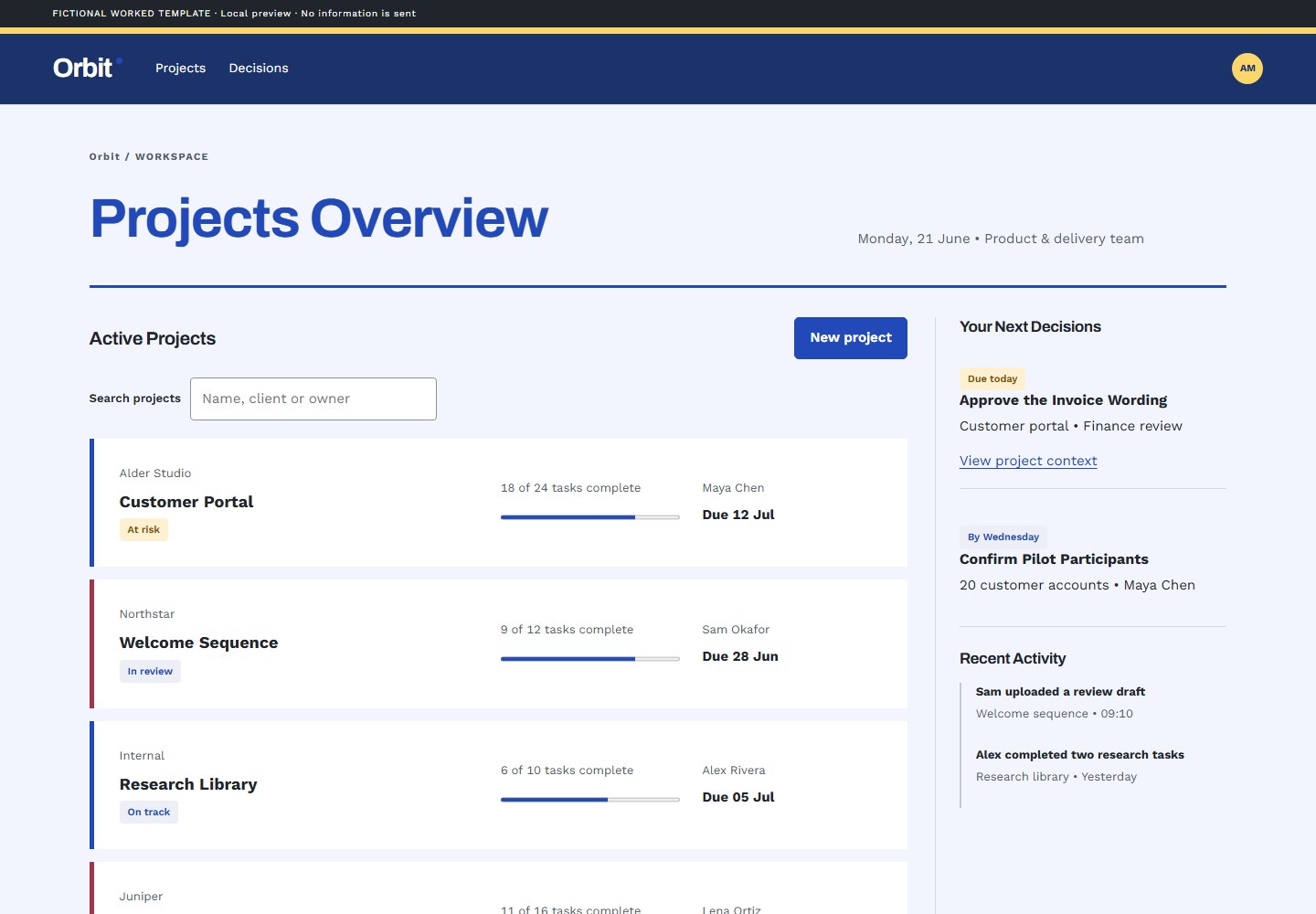This screenshot has width=1316, height=914.
Task: Click owner name Sam Okafor
Action: pyautogui.click(x=736, y=630)
